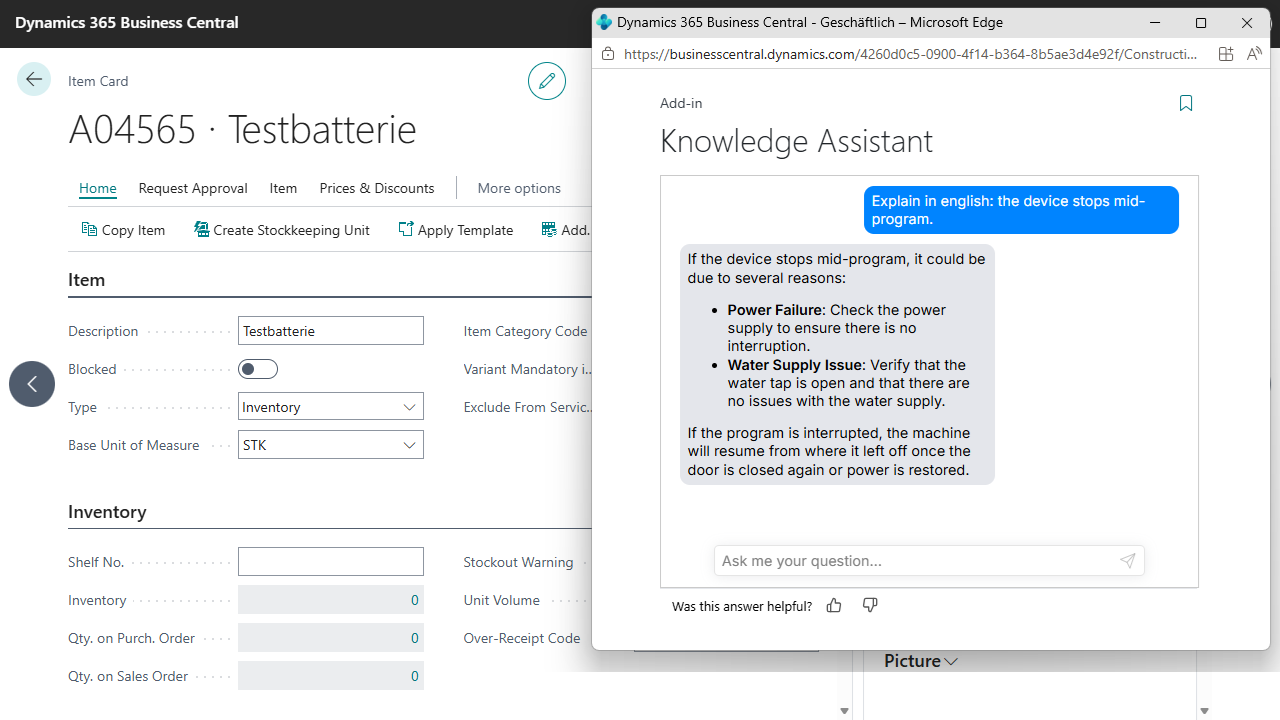Open the Request Approval menu
Viewport: 1280px width, 720px height.
(x=193, y=188)
